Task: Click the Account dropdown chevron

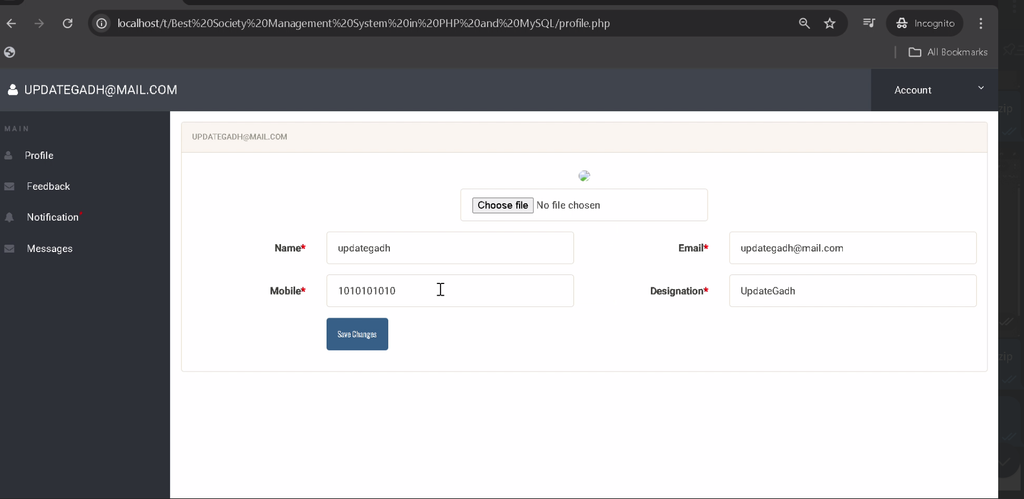Action: pyautogui.click(x=980, y=88)
